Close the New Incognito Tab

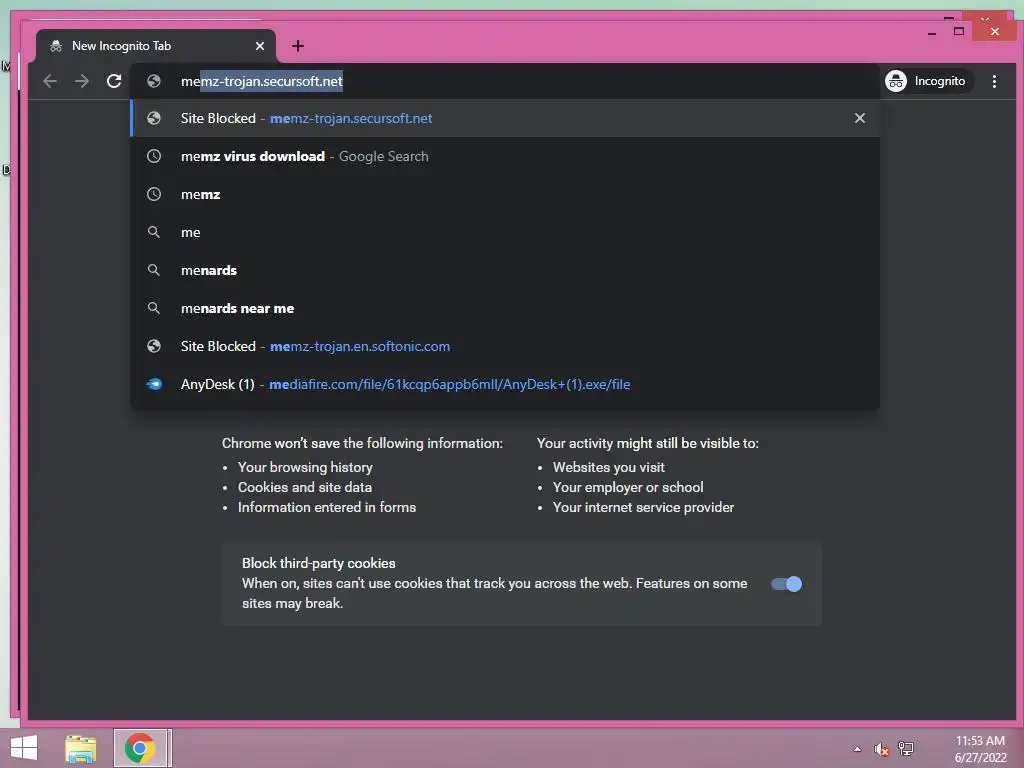[260, 46]
